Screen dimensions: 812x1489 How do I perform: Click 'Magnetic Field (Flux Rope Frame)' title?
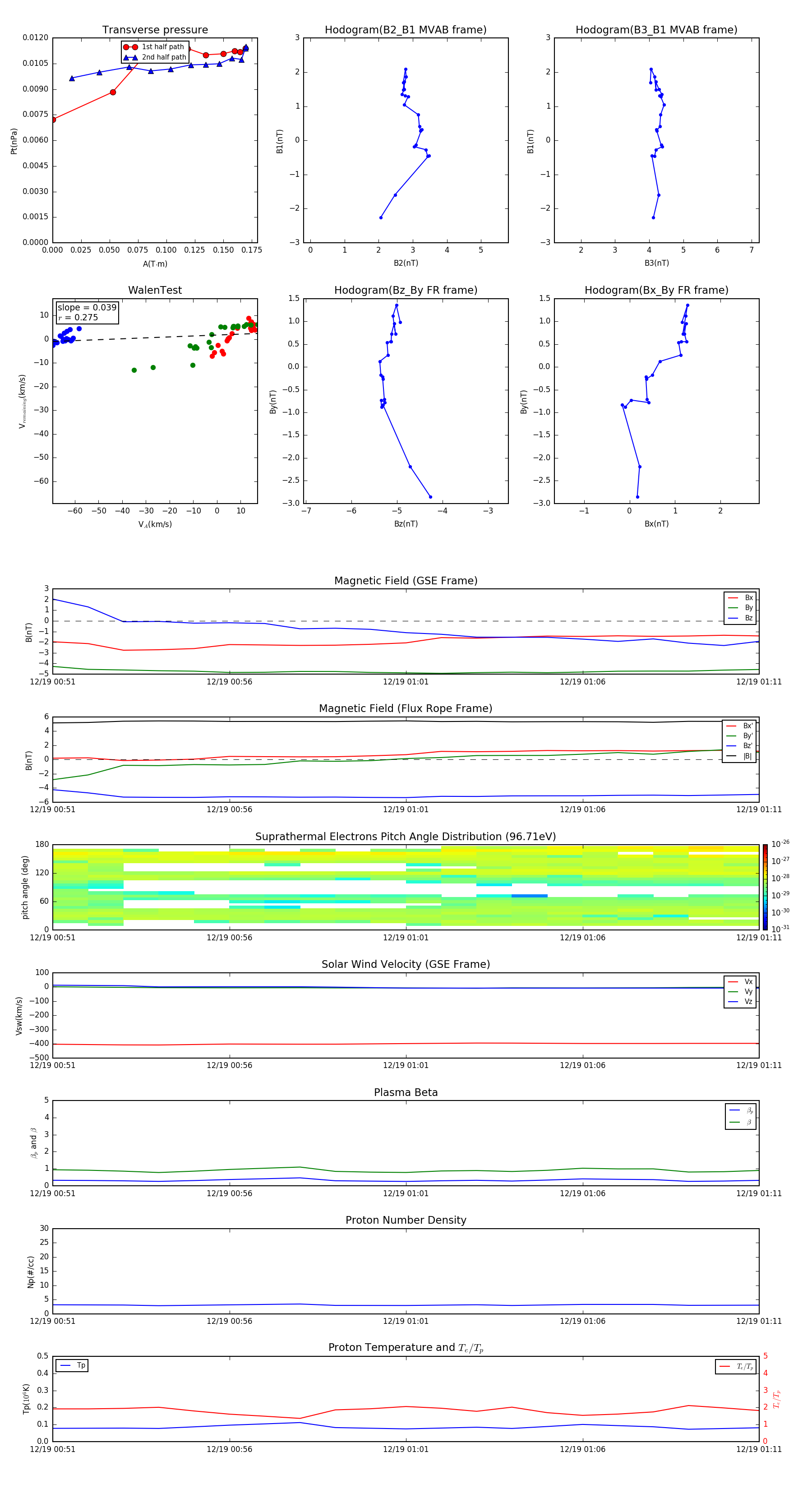(x=406, y=709)
